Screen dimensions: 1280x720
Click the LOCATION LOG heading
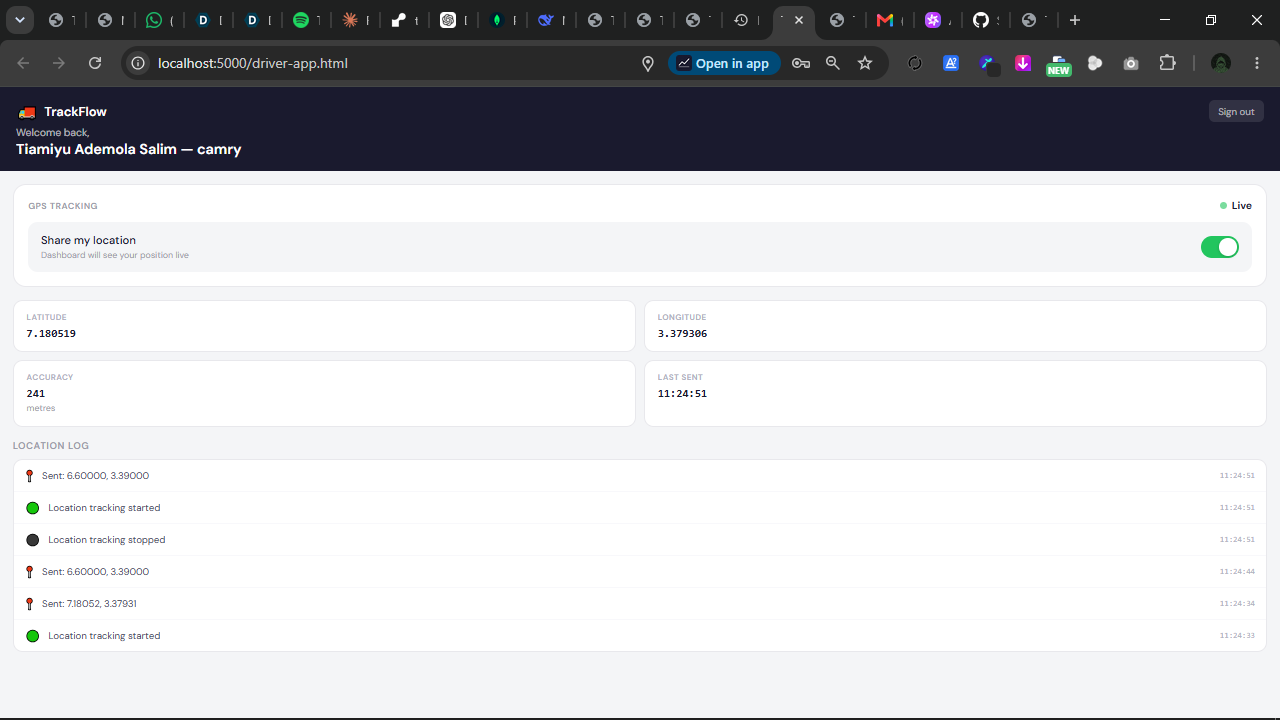point(51,446)
